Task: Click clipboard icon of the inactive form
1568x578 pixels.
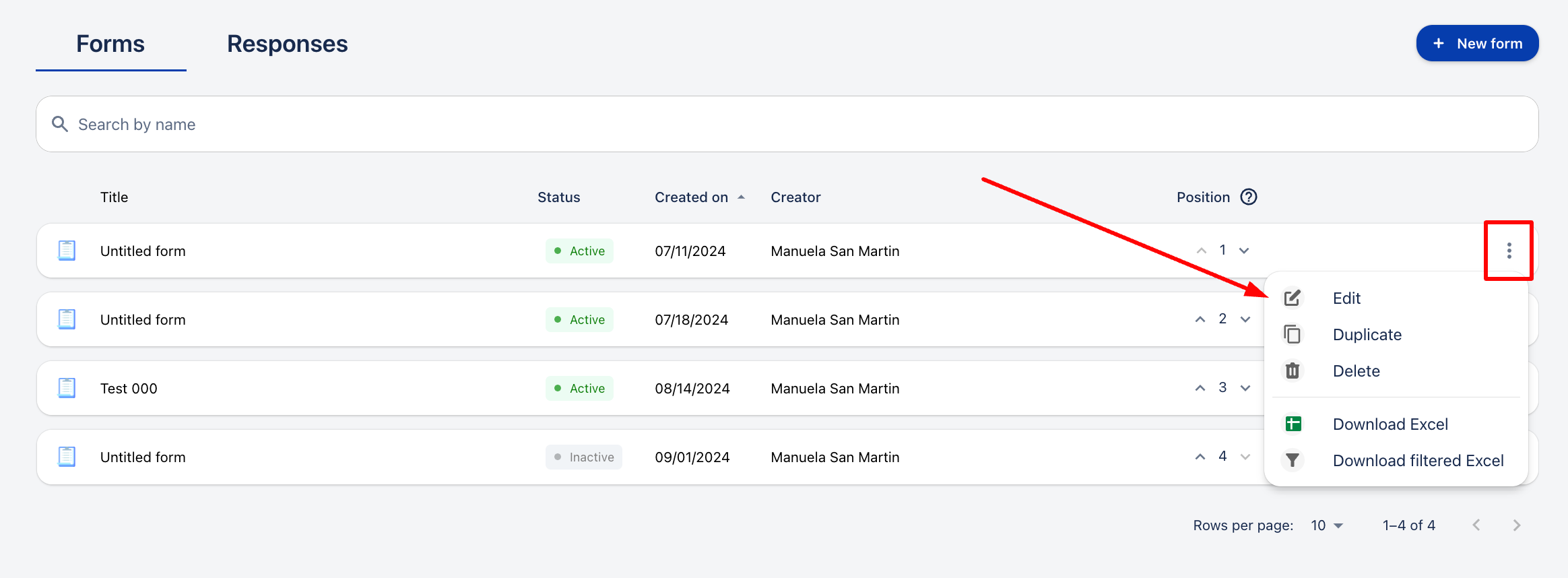Action: coord(67,457)
